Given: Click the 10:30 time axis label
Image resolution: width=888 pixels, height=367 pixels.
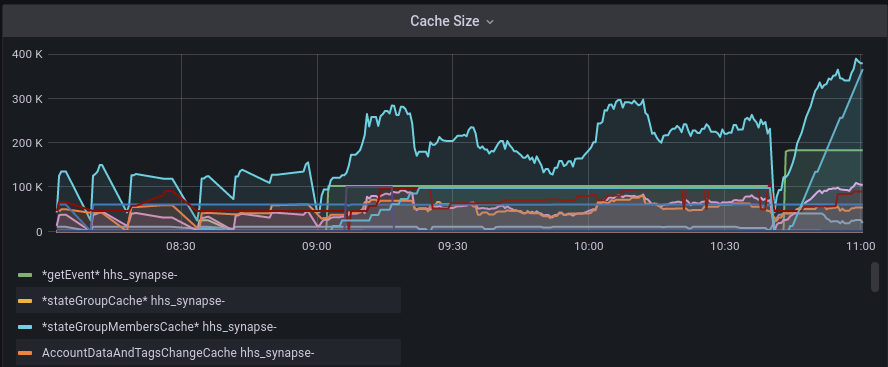Looking at the screenshot, I should (x=724, y=246).
